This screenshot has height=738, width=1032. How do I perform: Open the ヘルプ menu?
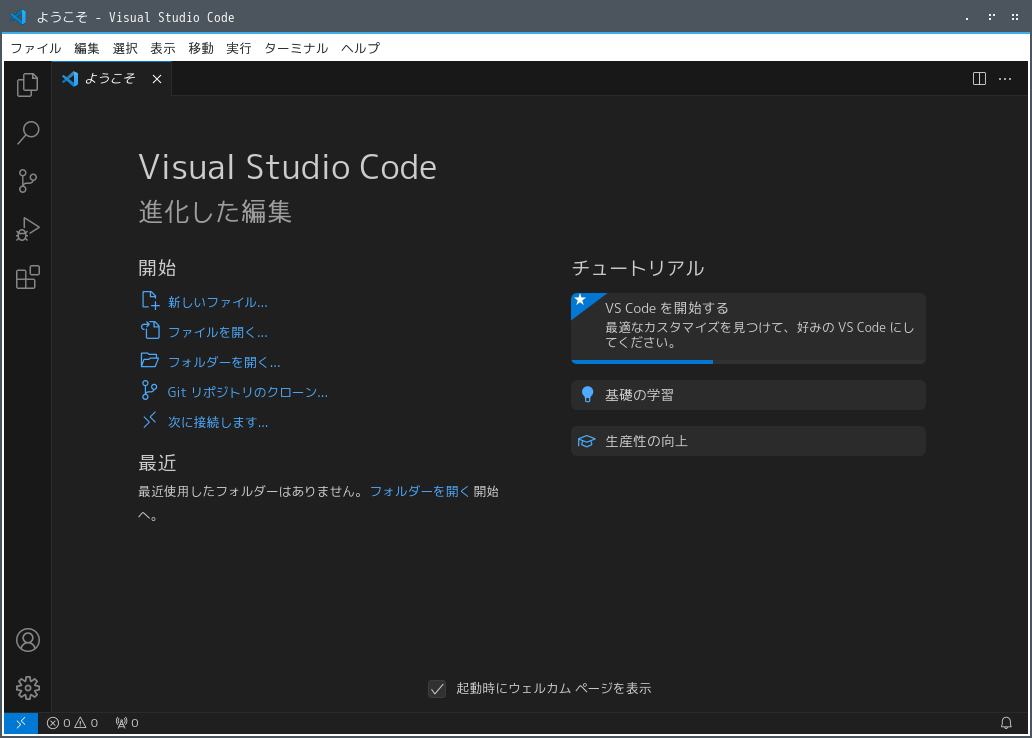[x=360, y=48]
